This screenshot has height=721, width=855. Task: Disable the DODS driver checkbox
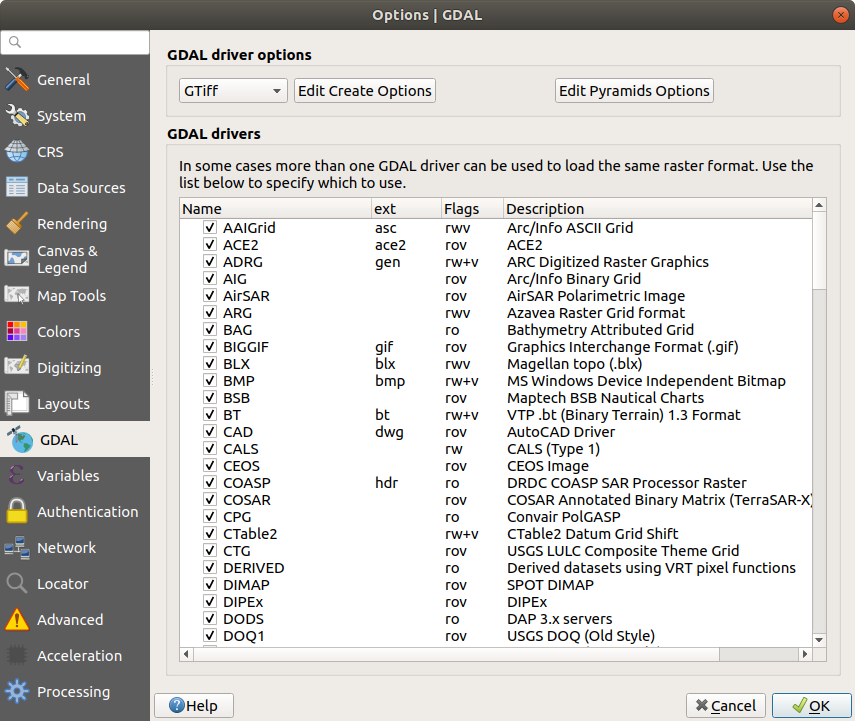tap(210, 619)
